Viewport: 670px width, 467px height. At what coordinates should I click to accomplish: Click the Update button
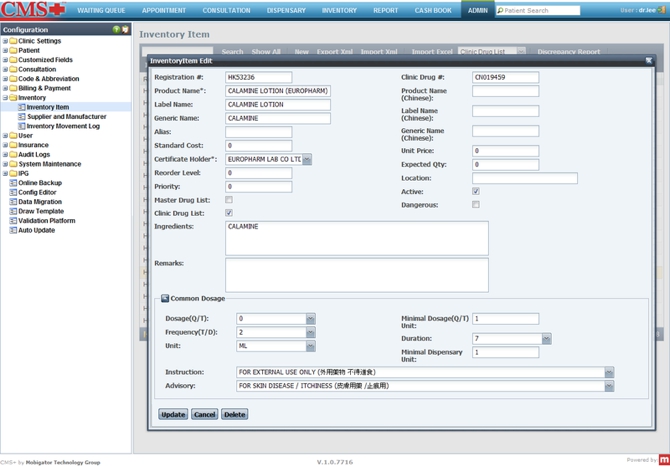click(173, 414)
